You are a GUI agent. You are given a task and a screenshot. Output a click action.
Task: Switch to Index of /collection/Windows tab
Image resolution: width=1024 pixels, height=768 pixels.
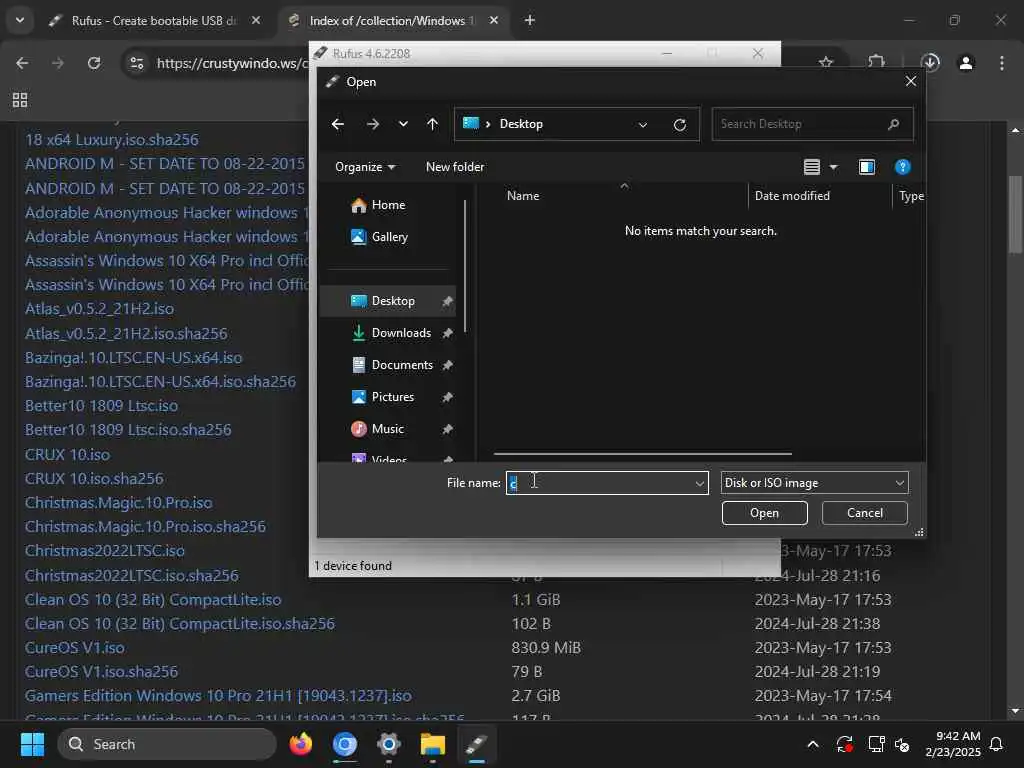click(394, 21)
